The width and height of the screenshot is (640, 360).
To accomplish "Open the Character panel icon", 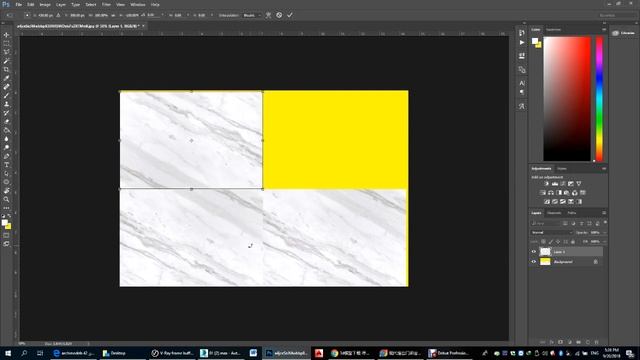I will [522, 83].
